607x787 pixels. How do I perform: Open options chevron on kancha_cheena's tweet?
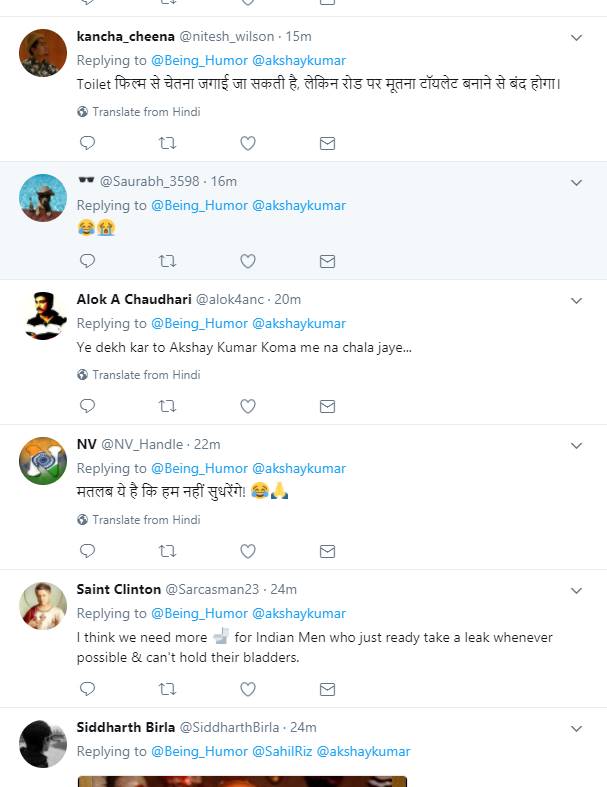(576, 37)
